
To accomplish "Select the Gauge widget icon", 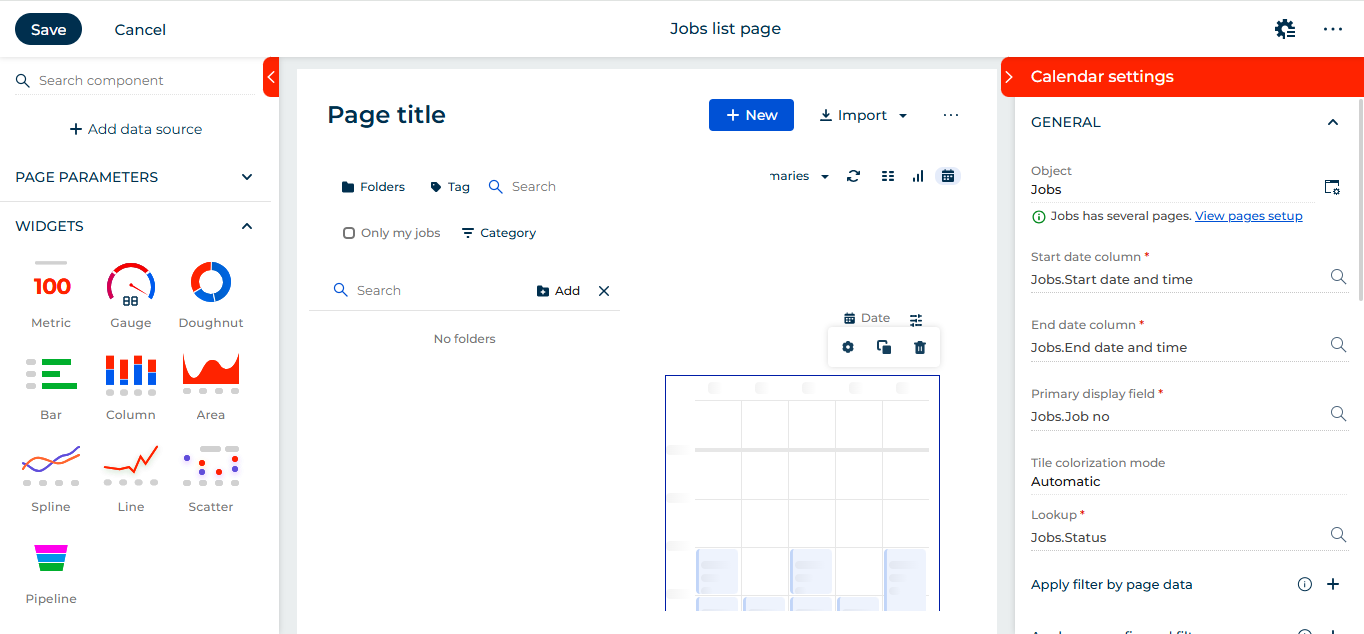I will coord(131,284).
